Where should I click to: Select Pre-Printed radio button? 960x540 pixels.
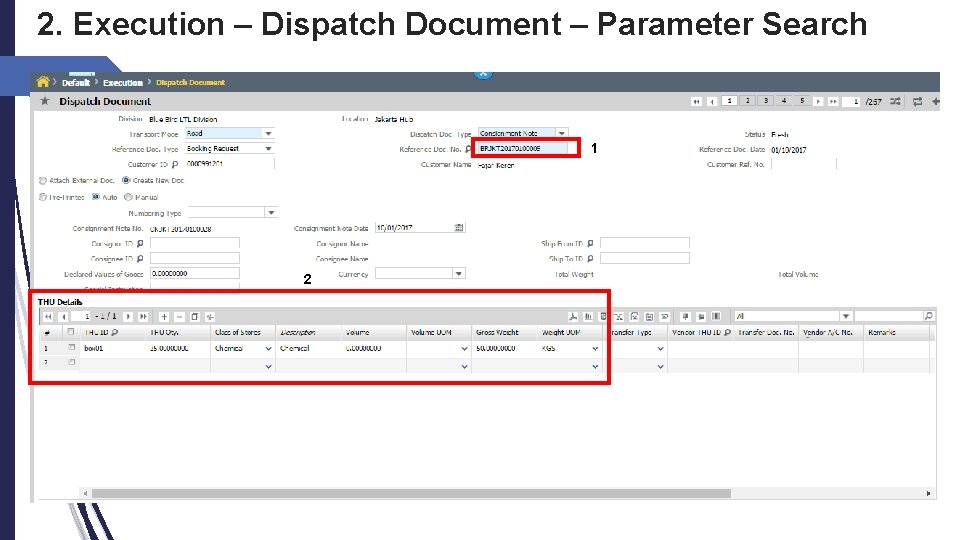43,197
